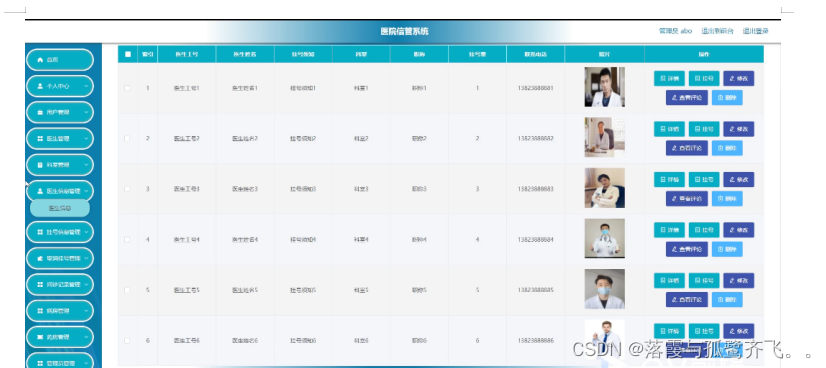Image resolution: width=826 pixels, height=368 pixels.
Task: Click 删除 delete button in row 5
Action: click(x=727, y=300)
